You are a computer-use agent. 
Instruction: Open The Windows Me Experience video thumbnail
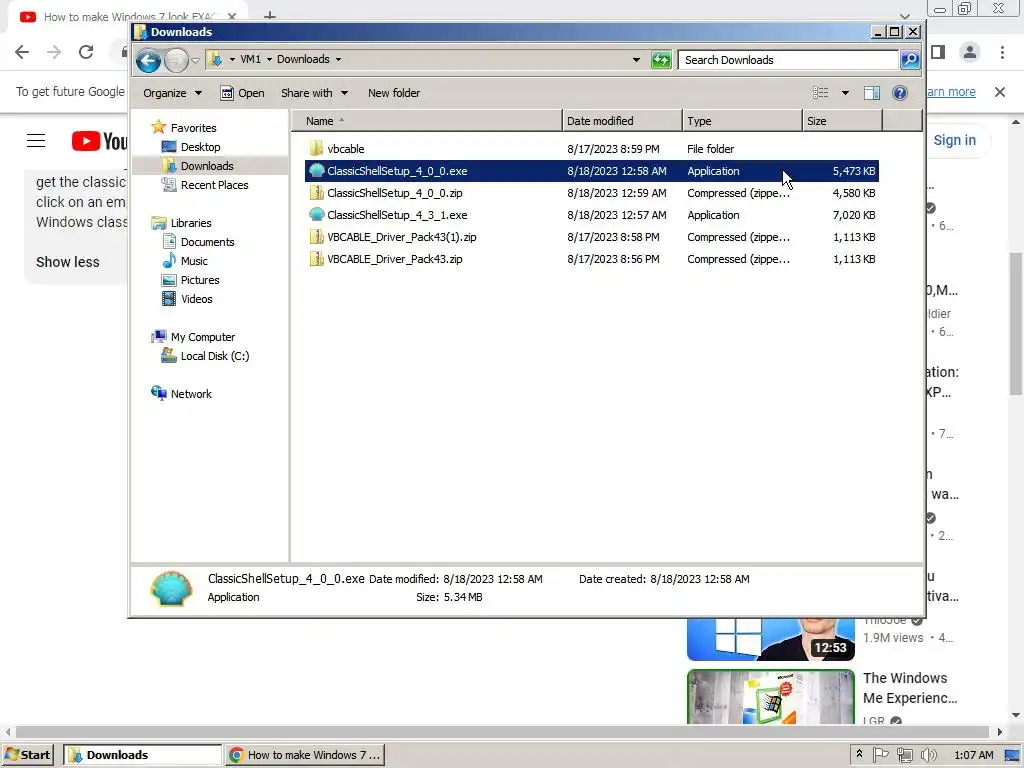[771, 696]
